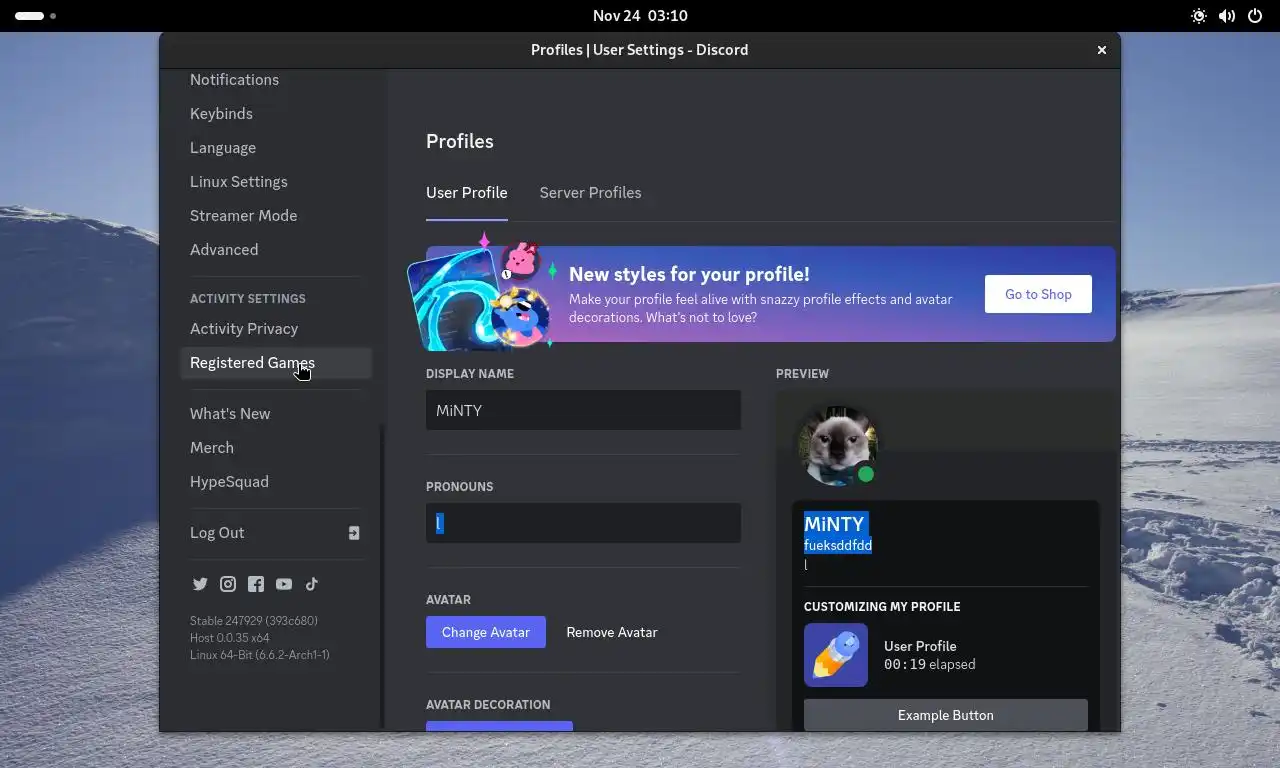Screen dimensions: 1280x768
Task: Click the pencil activity icon in the preview
Action: click(x=836, y=655)
